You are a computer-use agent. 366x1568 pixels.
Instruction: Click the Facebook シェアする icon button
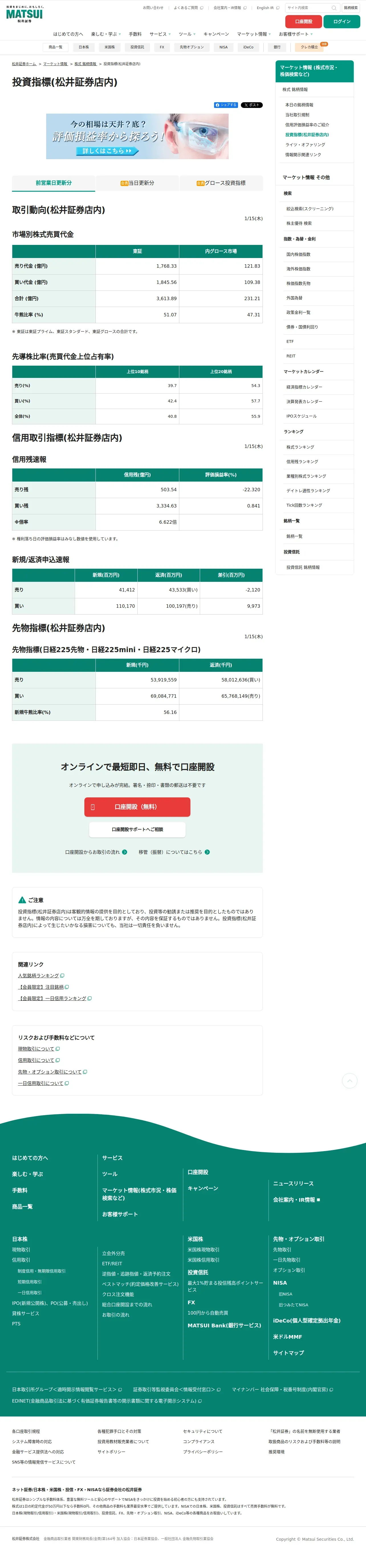pyautogui.click(x=226, y=105)
